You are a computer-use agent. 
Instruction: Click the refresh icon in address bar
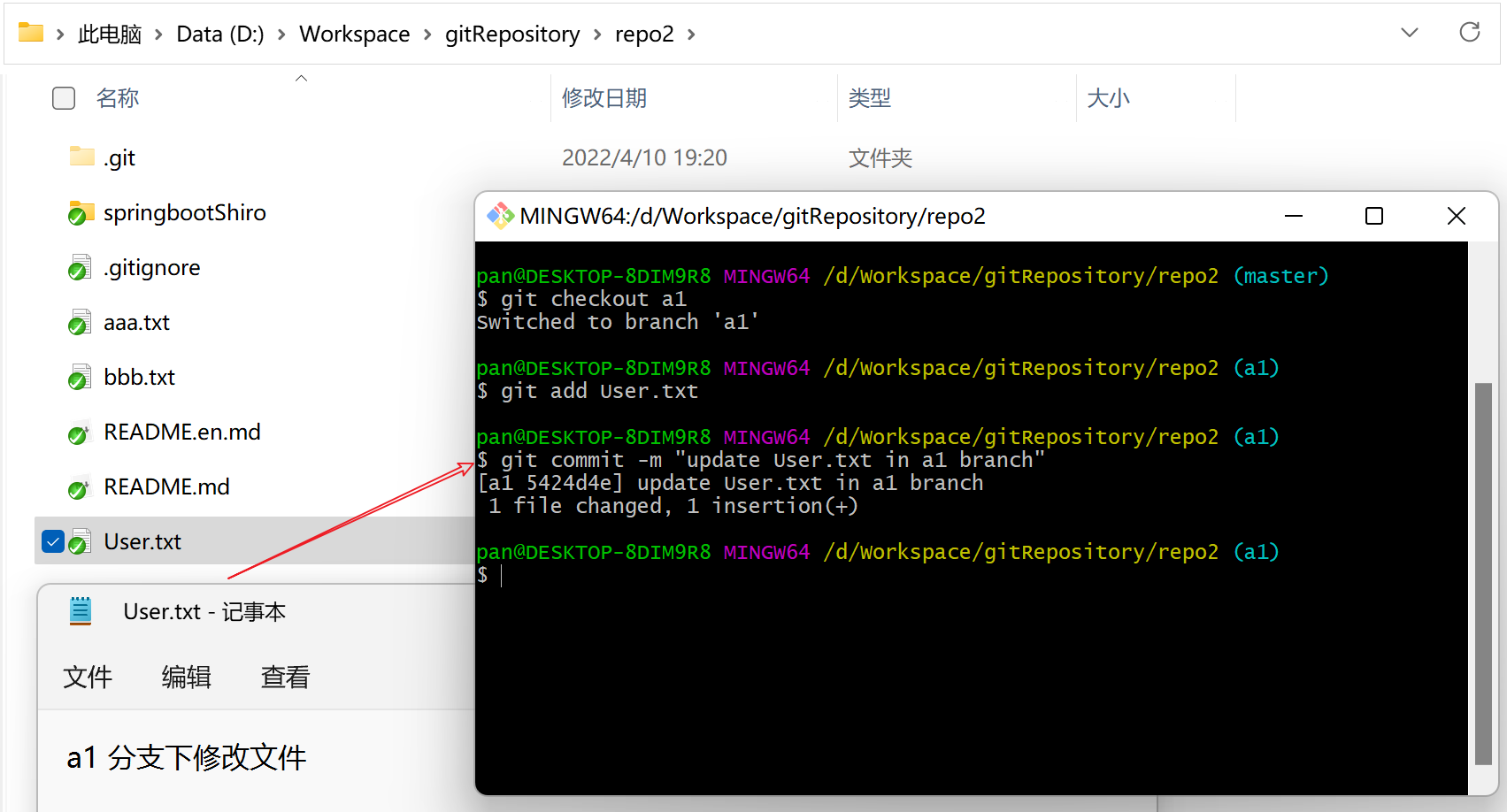pos(1469,33)
